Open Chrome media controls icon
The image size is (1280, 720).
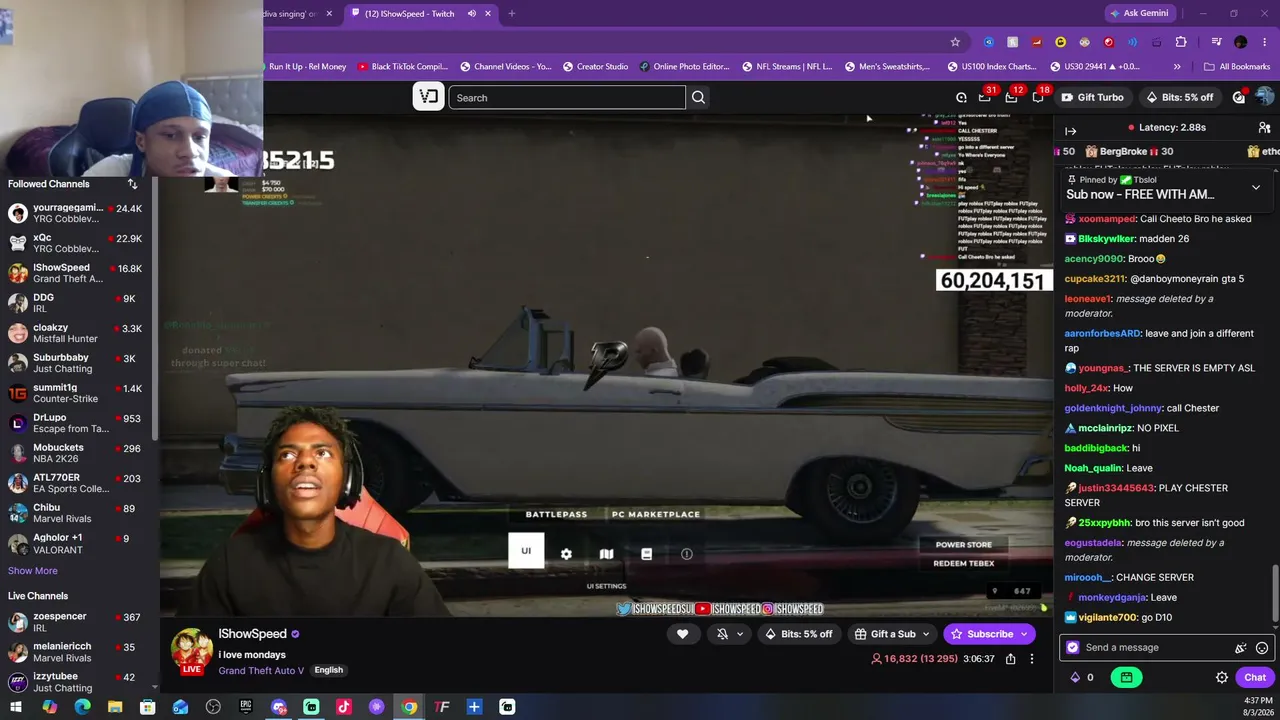pyautogui.click(x=1216, y=42)
